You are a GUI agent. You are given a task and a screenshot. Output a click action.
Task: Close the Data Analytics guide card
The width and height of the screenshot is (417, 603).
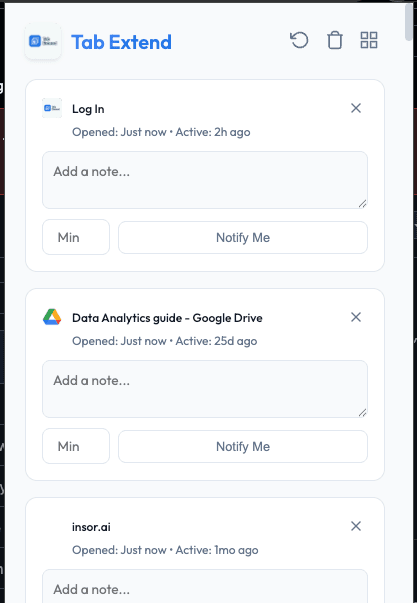pyautogui.click(x=356, y=317)
